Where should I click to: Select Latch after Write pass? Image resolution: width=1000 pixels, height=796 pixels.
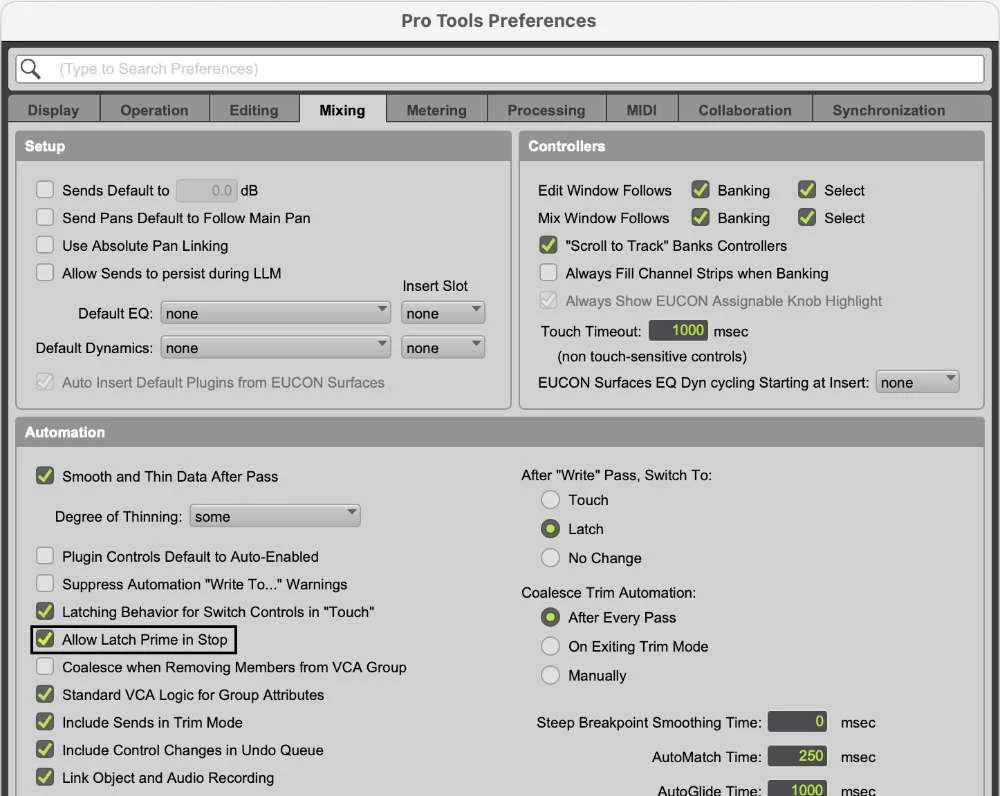550,529
